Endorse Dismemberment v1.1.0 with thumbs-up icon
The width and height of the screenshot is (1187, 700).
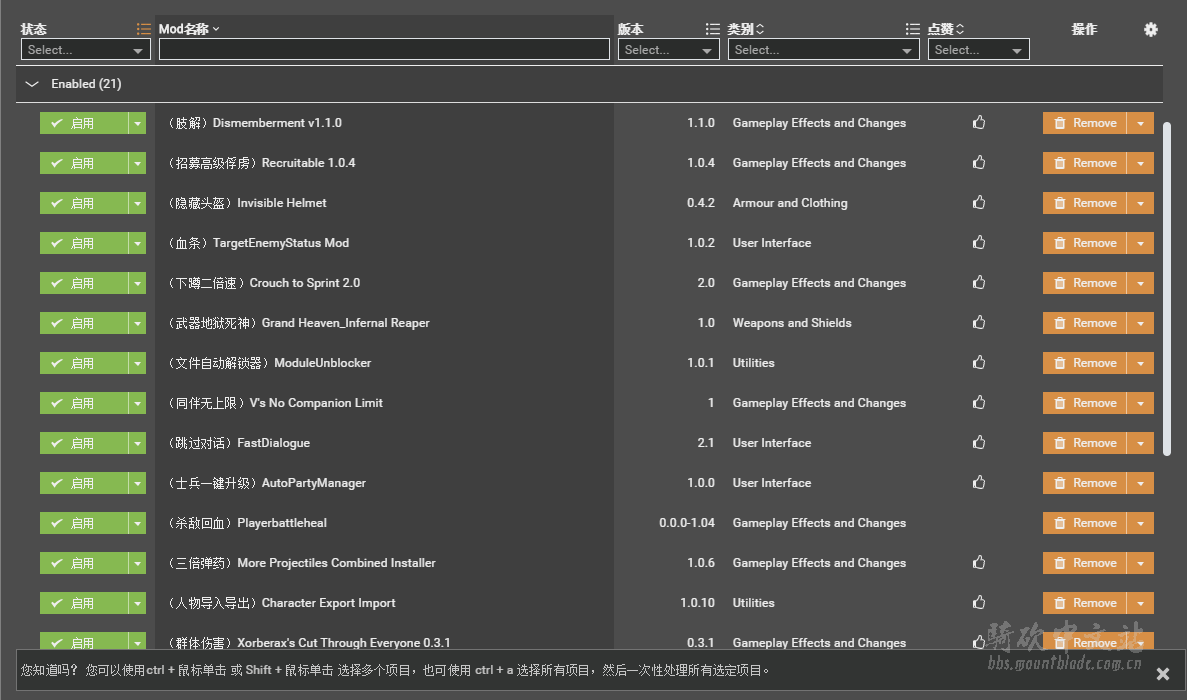pyautogui.click(x=979, y=123)
